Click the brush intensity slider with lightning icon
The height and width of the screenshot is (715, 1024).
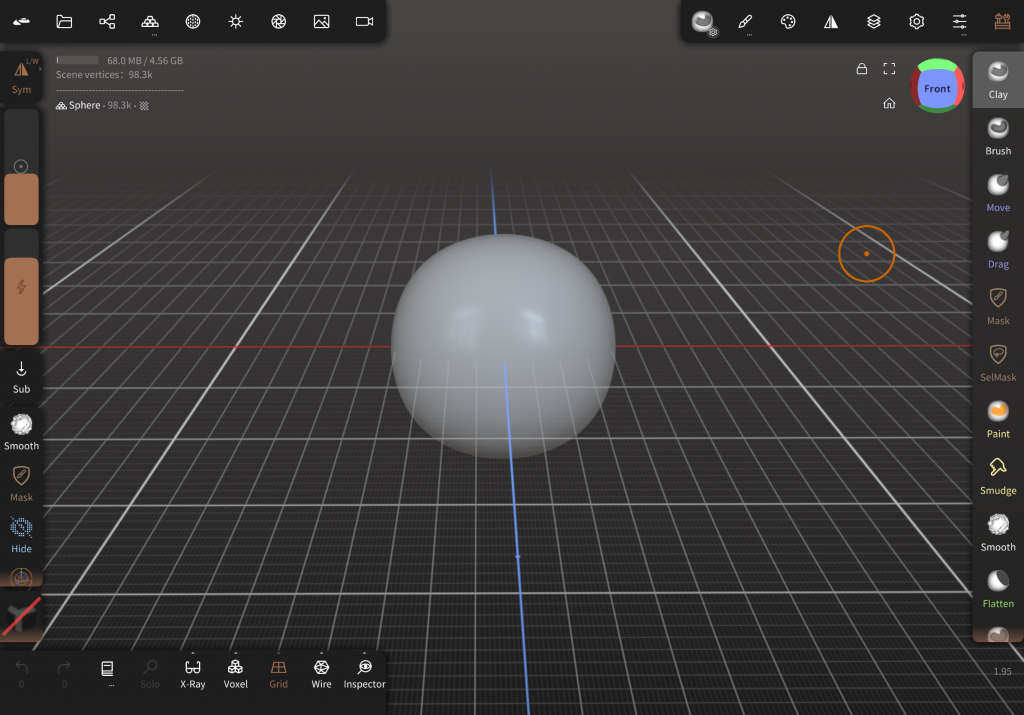[x=22, y=287]
